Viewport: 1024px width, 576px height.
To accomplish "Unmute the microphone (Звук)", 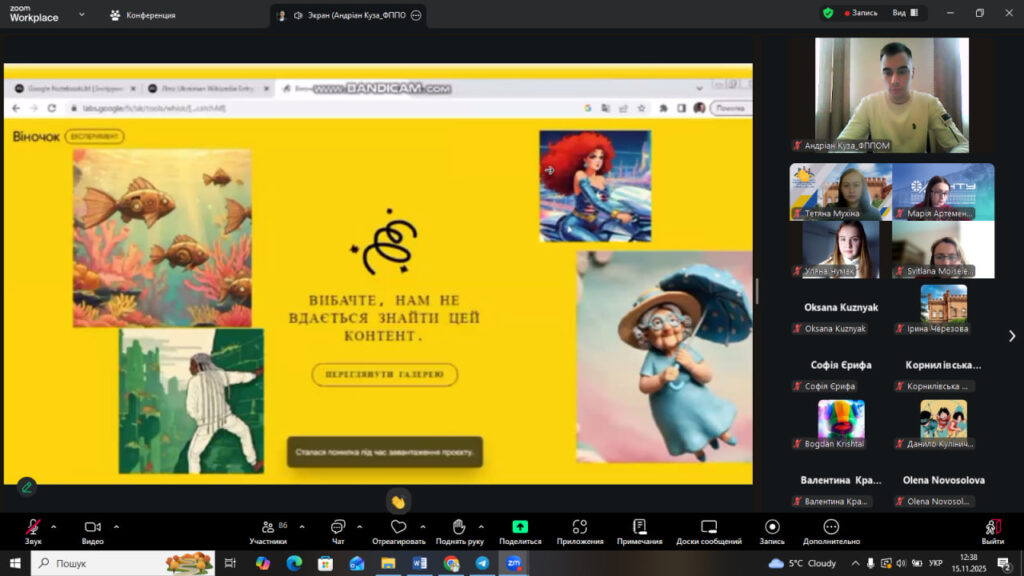I will point(33,531).
